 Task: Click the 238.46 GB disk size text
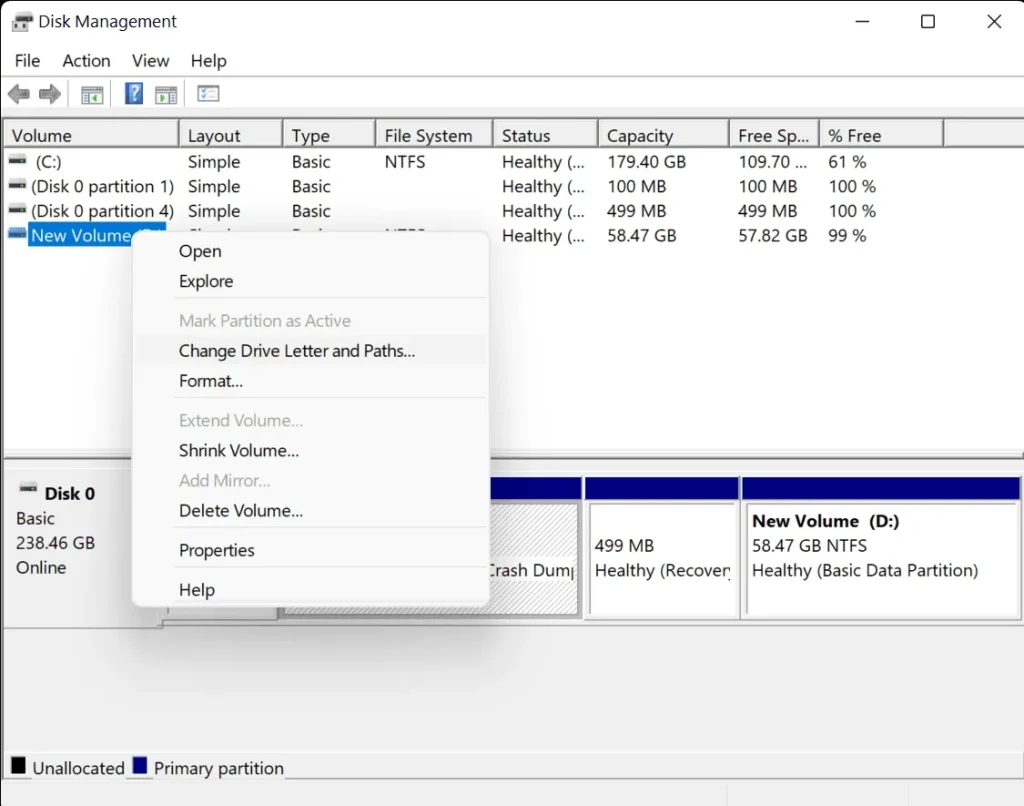coord(56,543)
